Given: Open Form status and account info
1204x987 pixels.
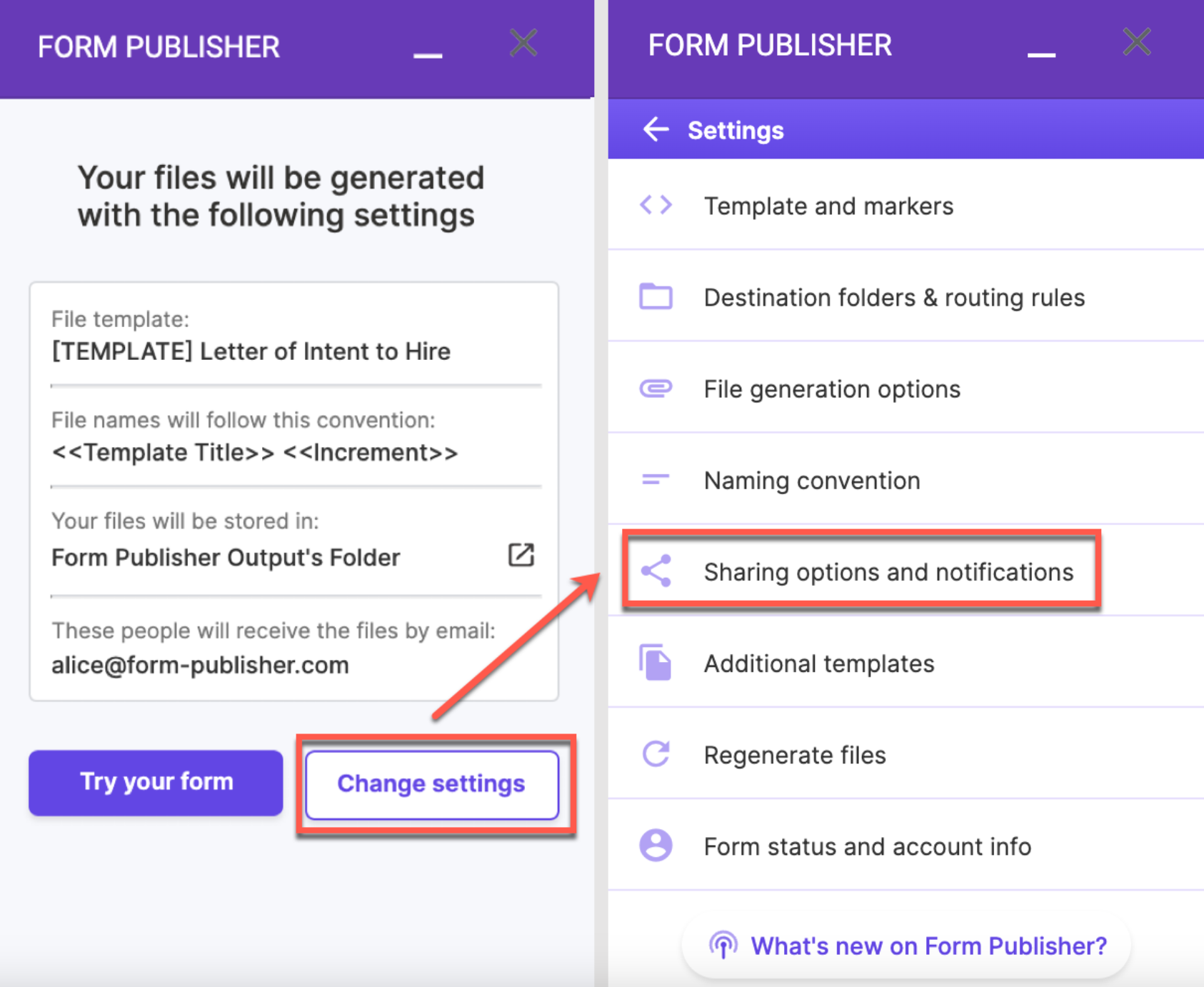Looking at the screenshot, I should tap(905, 846).
